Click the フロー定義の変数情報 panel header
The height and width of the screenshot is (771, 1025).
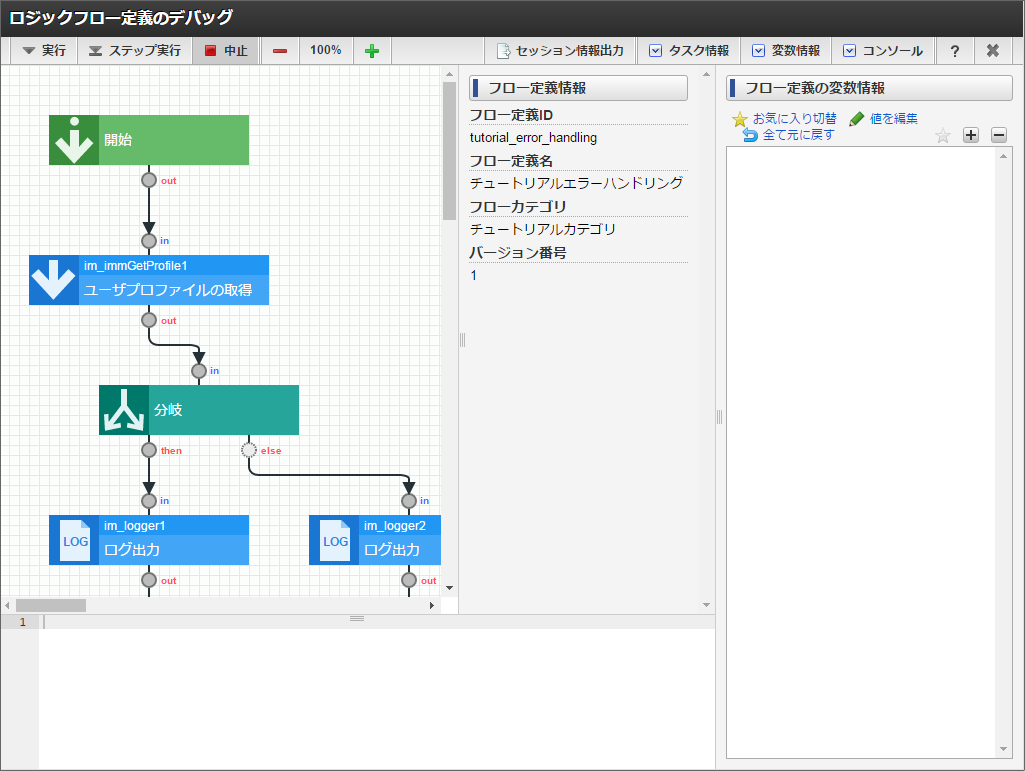[x=869, y=88]
